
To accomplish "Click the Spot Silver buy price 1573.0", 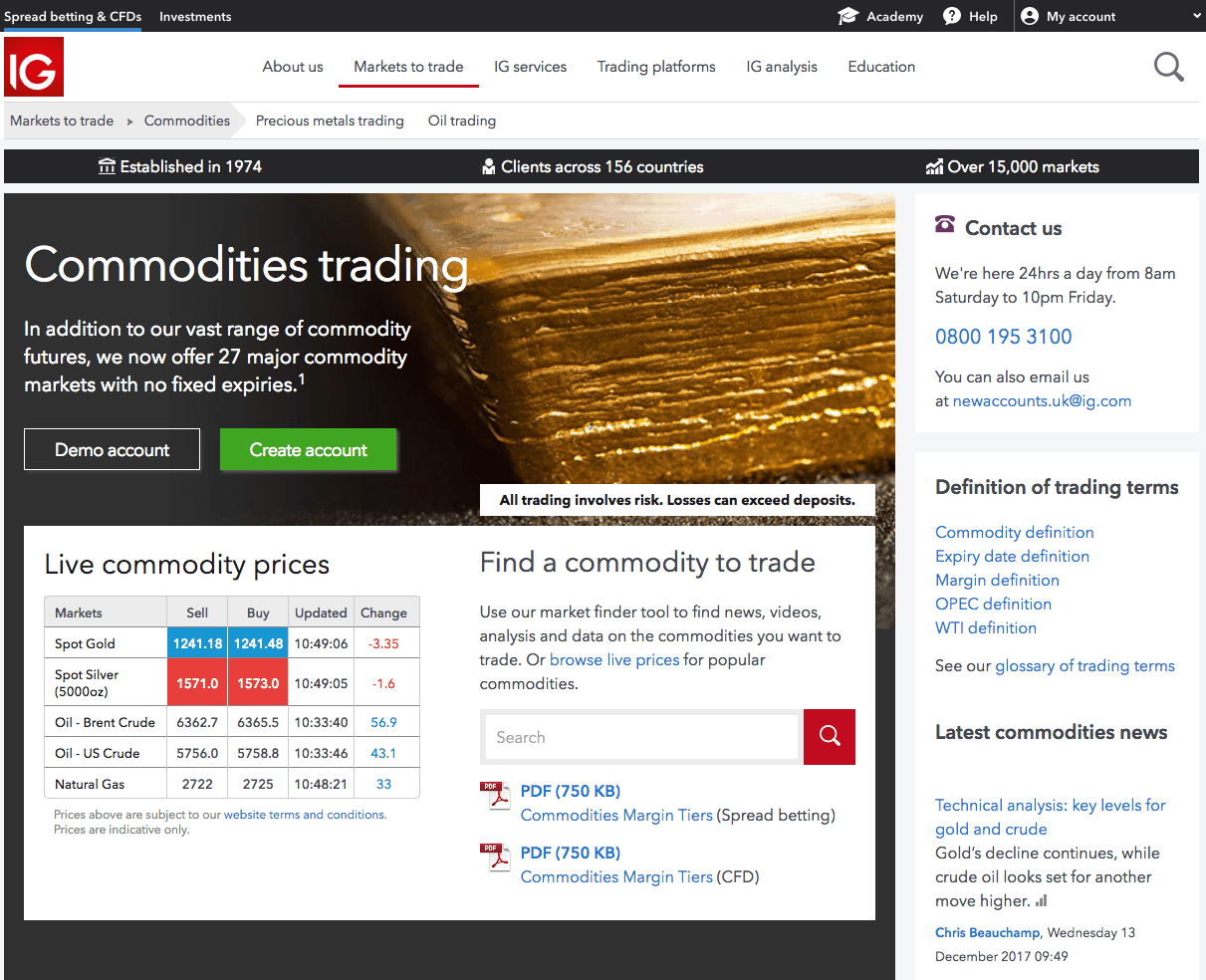I will tap(258, 683).
